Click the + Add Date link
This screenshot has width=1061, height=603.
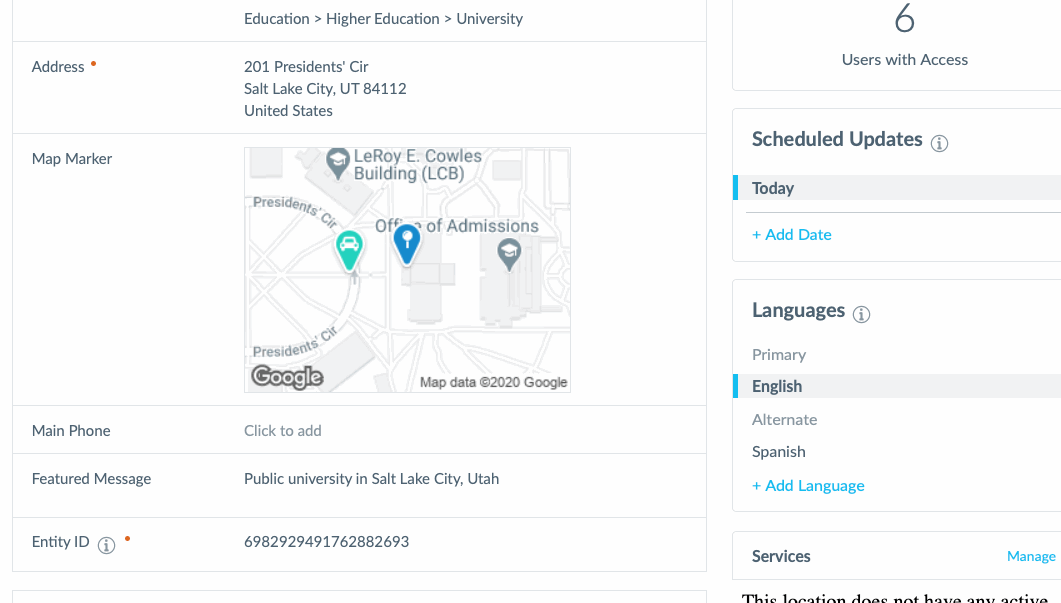coord(791,235)
